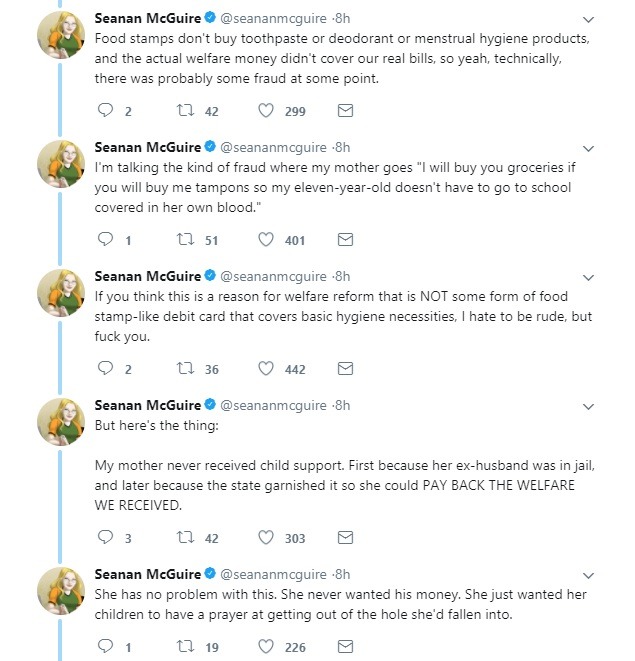
Task: Select the verified badge on the last tweet
Action: coord(210,573)
